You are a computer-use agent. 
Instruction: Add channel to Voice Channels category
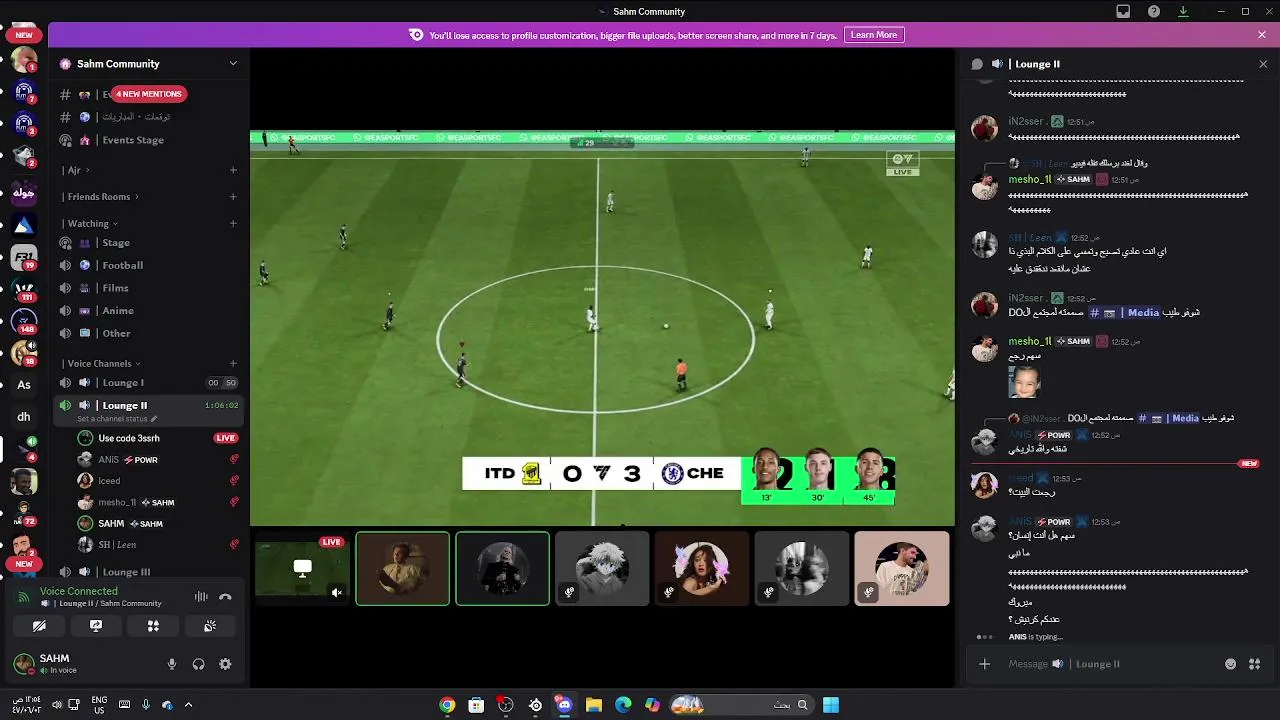point(233,364)
